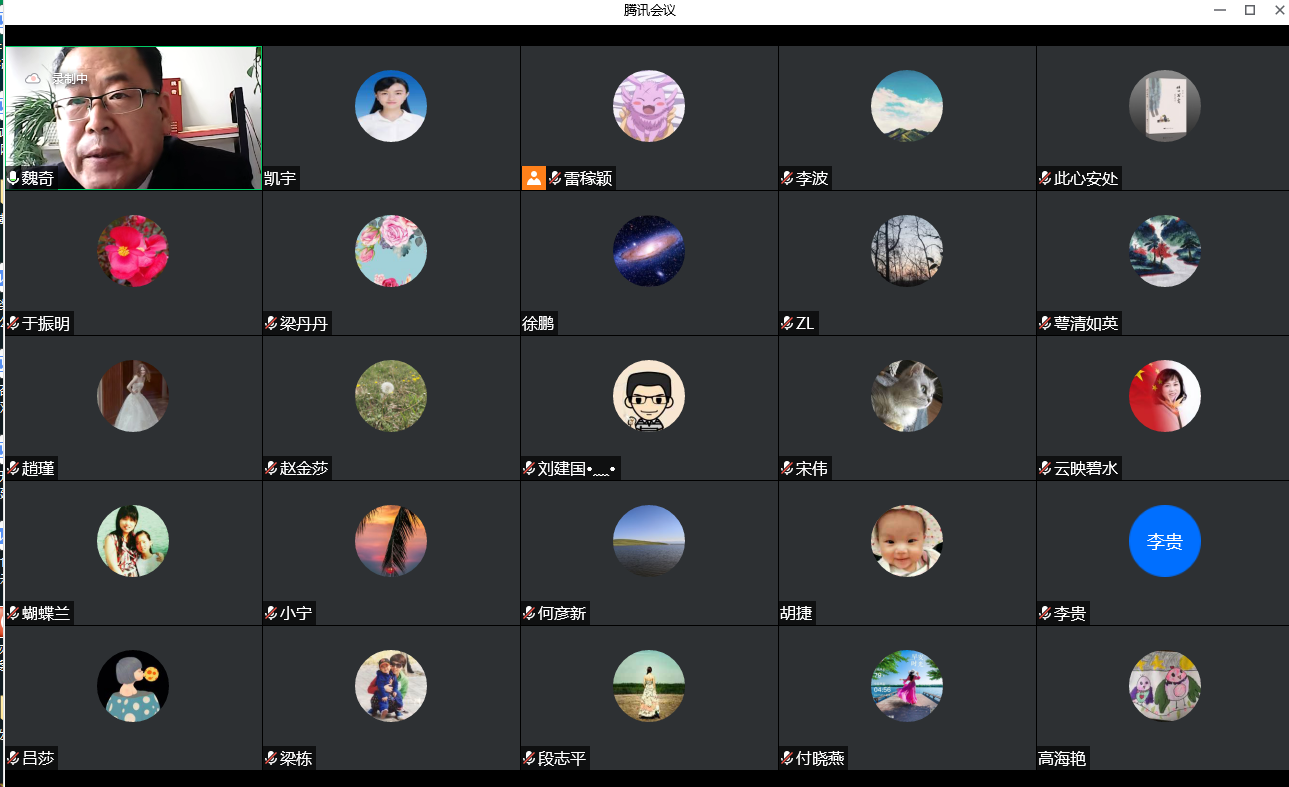Viewport: 1289px width, 787px height.
Task: Click the muted mic icon beside 宋伟
Action: (787, 469)
